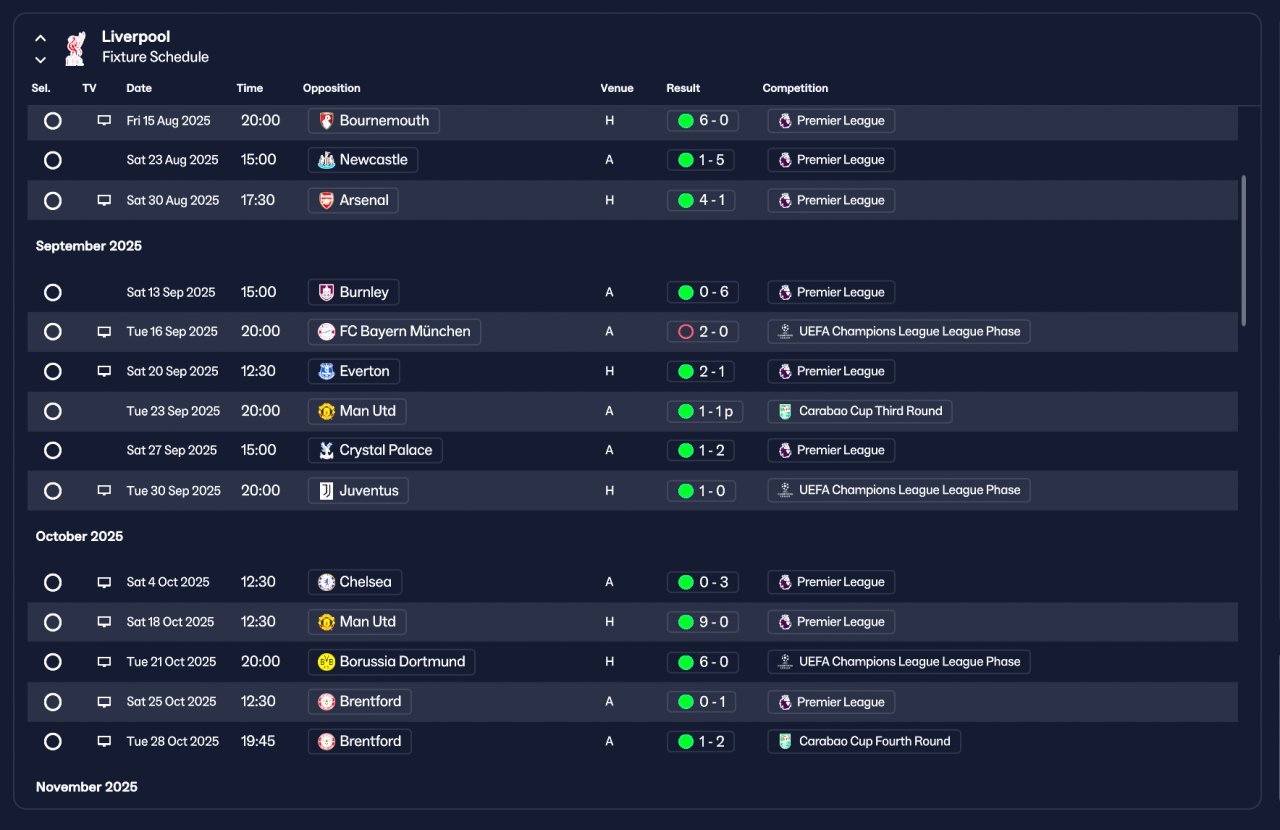Sort by the Date column header
The image size is (1280, 830).
point(139,88)
